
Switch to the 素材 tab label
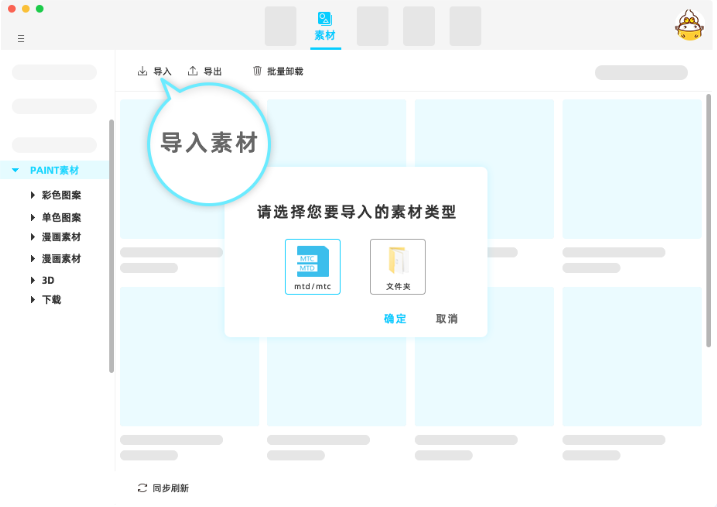[x=325, y=35]
